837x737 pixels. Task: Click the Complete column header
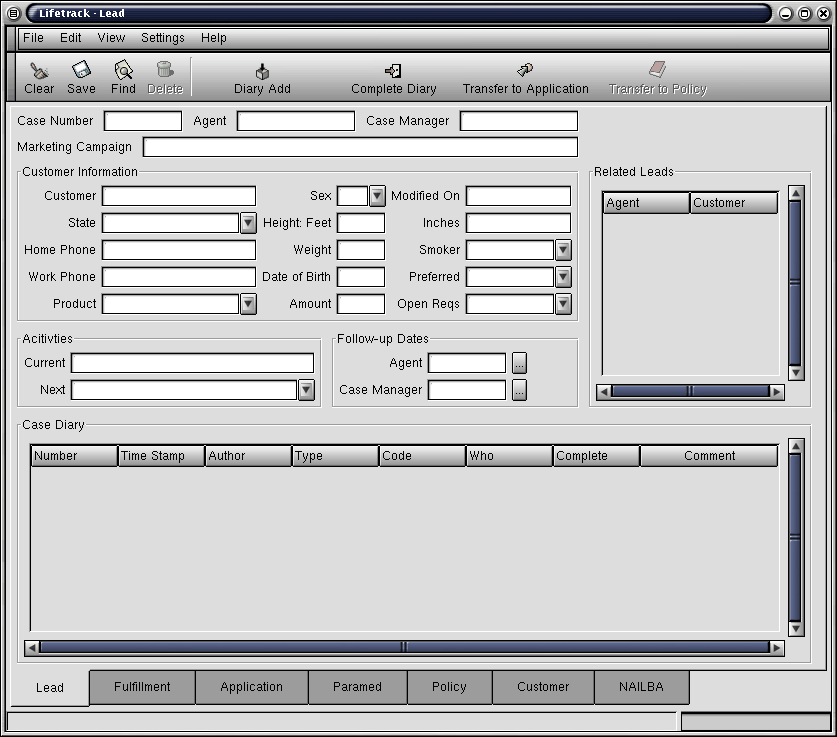[x=596, y=456]
